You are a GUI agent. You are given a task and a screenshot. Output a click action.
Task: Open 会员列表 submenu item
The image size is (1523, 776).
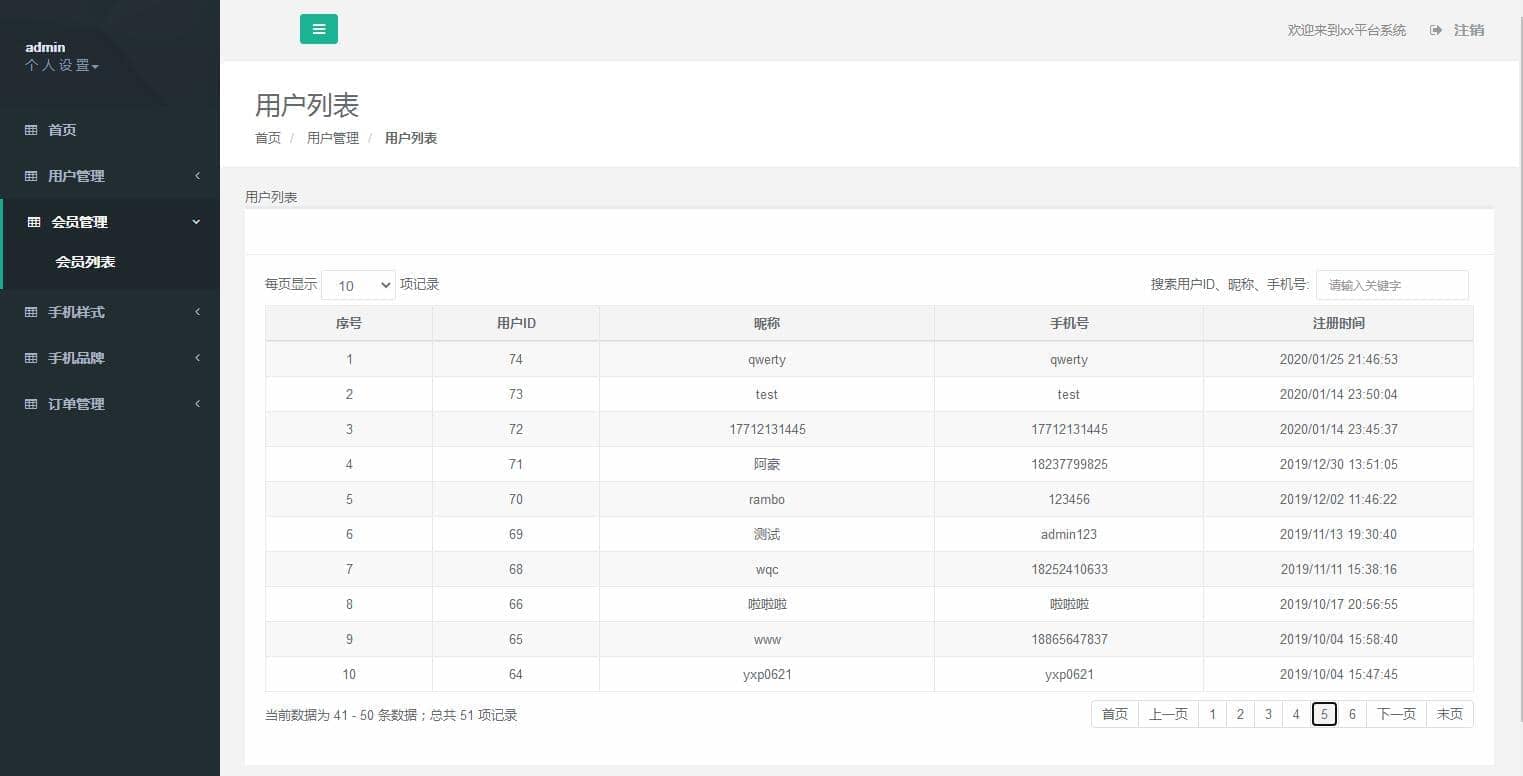point(85,262)
